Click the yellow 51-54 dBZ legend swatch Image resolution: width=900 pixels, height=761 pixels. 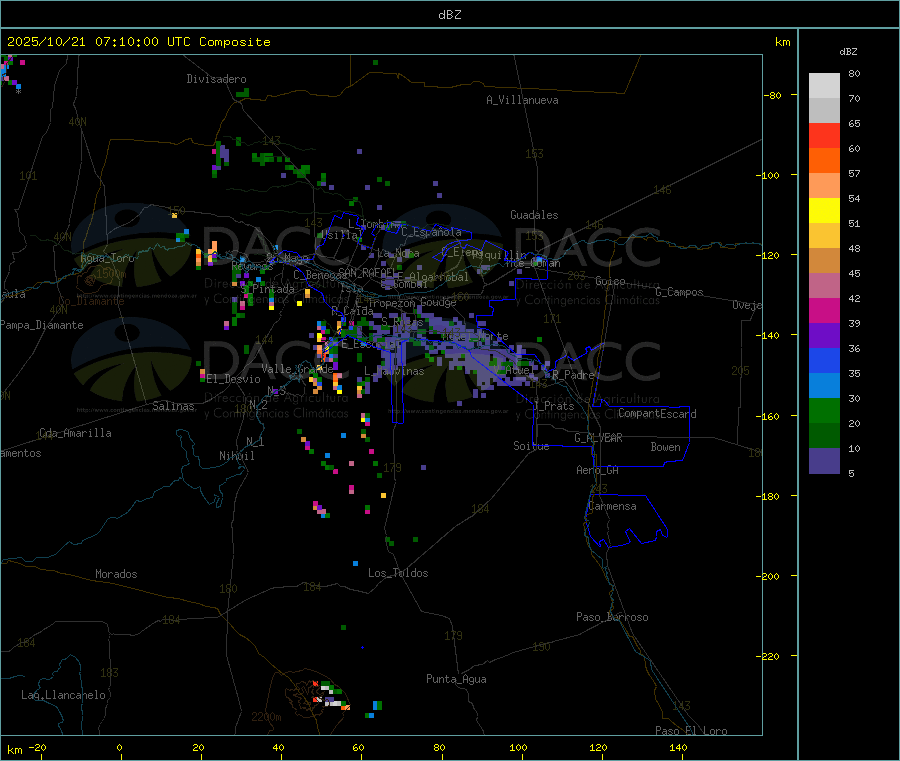[824, 211]
